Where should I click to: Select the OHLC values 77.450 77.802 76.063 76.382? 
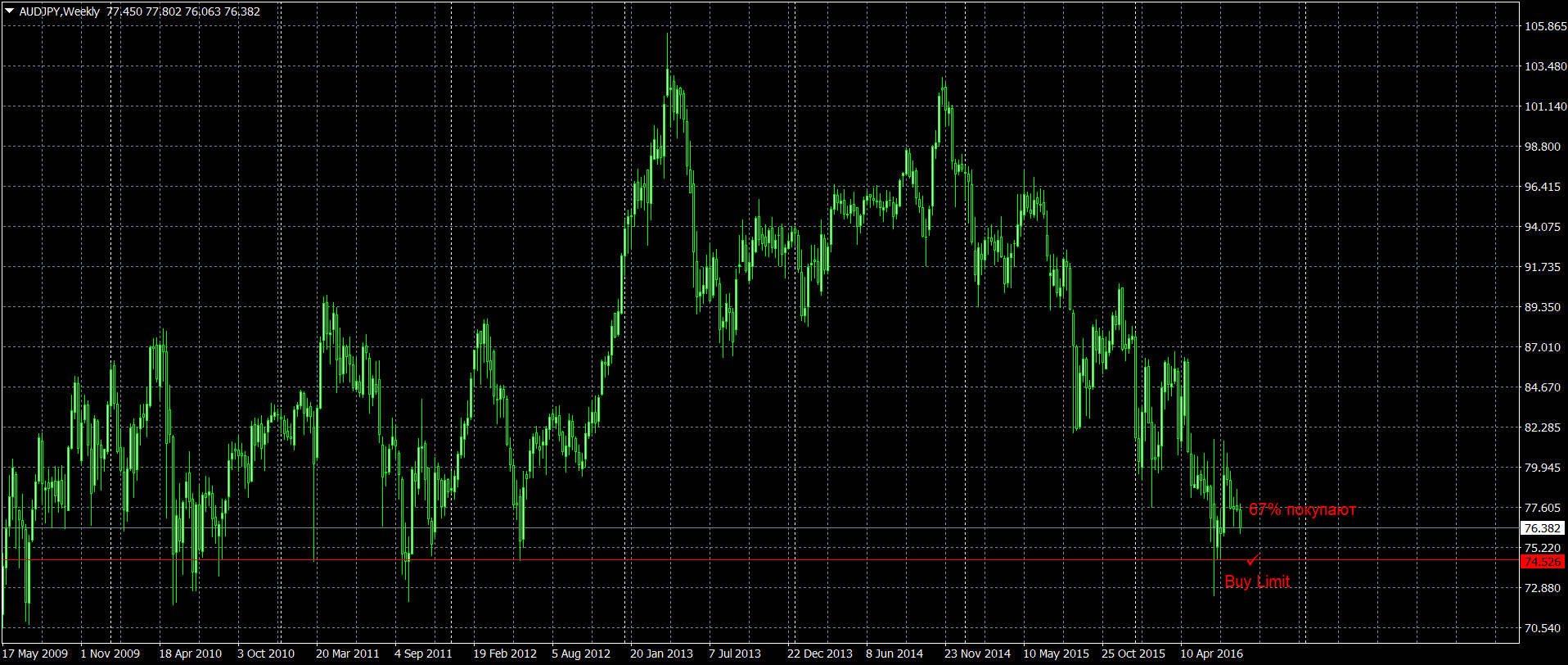click(183, 11)
